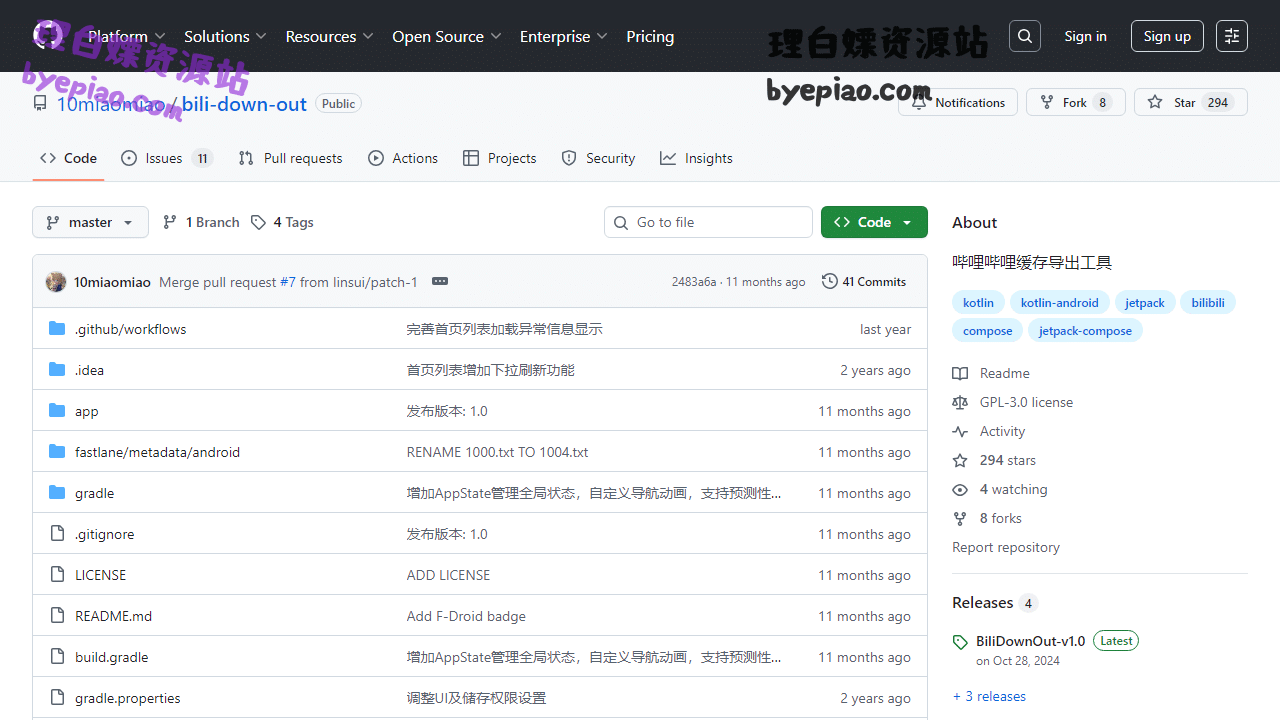This screenshot has height=720, width=1280.
Task: Open the master branch dropdown
Action: (90, 222)
